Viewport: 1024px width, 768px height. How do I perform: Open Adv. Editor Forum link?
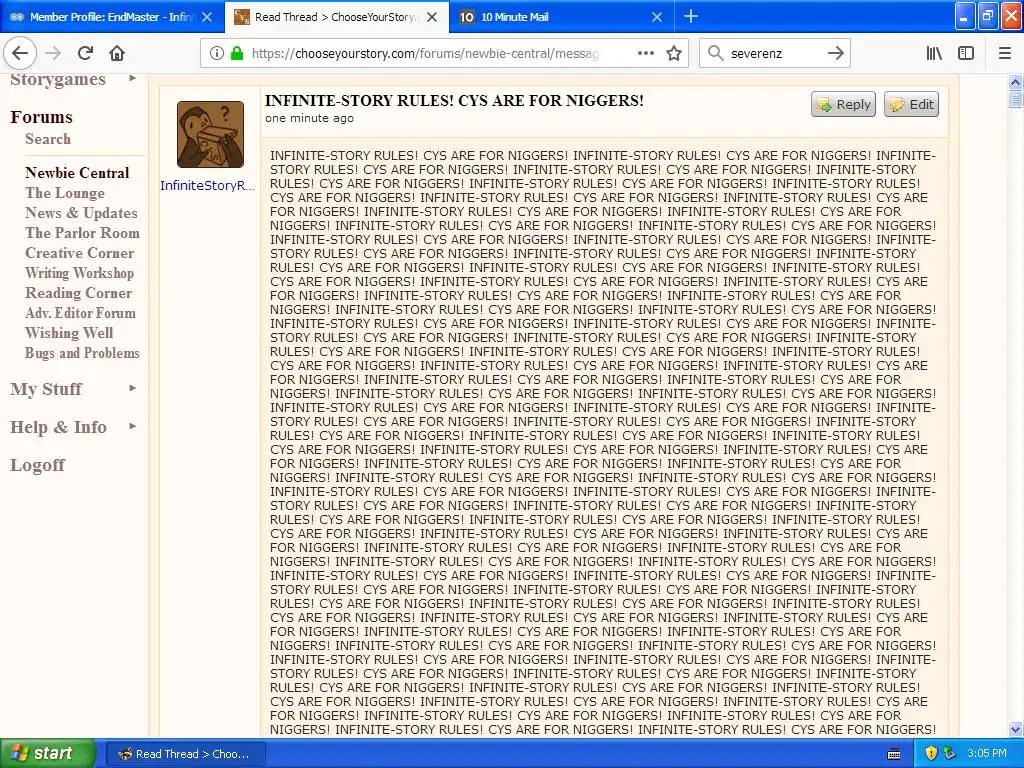80,313
